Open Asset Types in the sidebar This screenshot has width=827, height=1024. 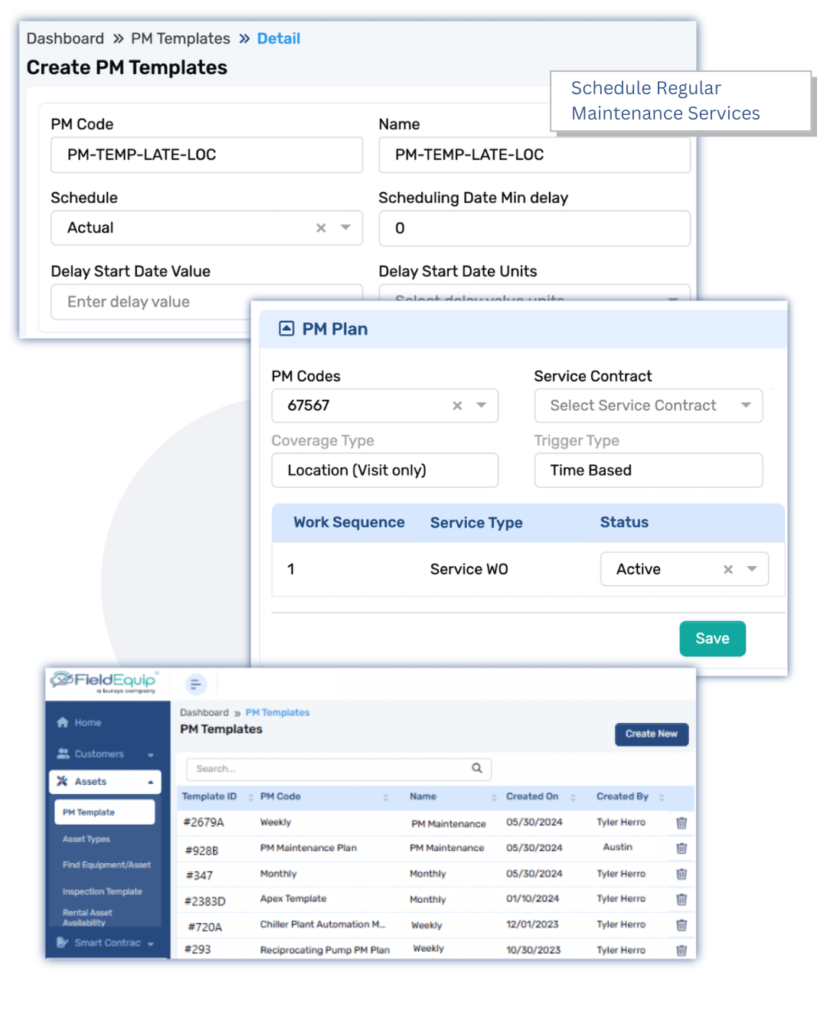pyautogui.click(x=86, y=839)
